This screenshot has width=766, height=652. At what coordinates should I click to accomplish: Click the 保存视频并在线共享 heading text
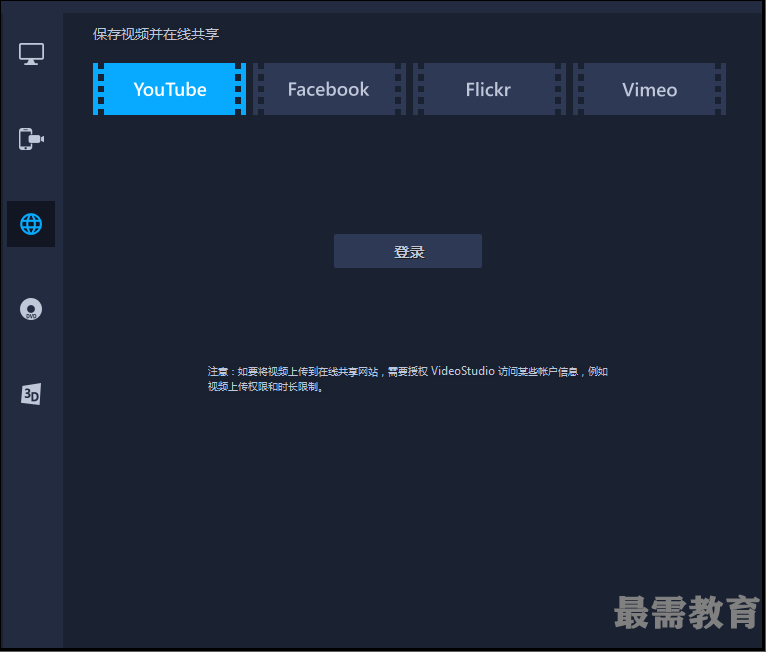pos(156,34)
